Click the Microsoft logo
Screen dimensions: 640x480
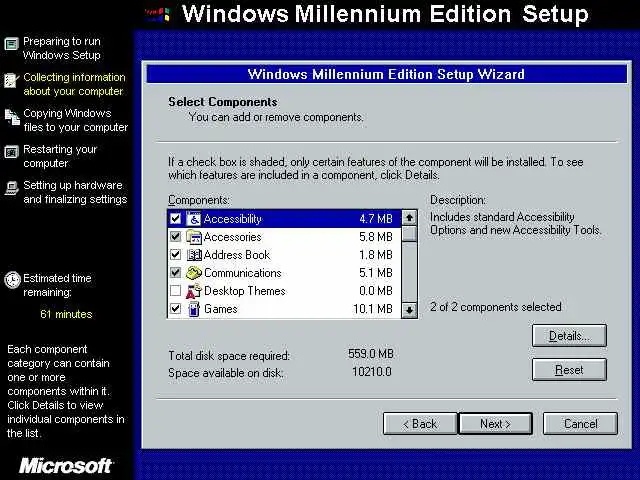coord(65,466)
